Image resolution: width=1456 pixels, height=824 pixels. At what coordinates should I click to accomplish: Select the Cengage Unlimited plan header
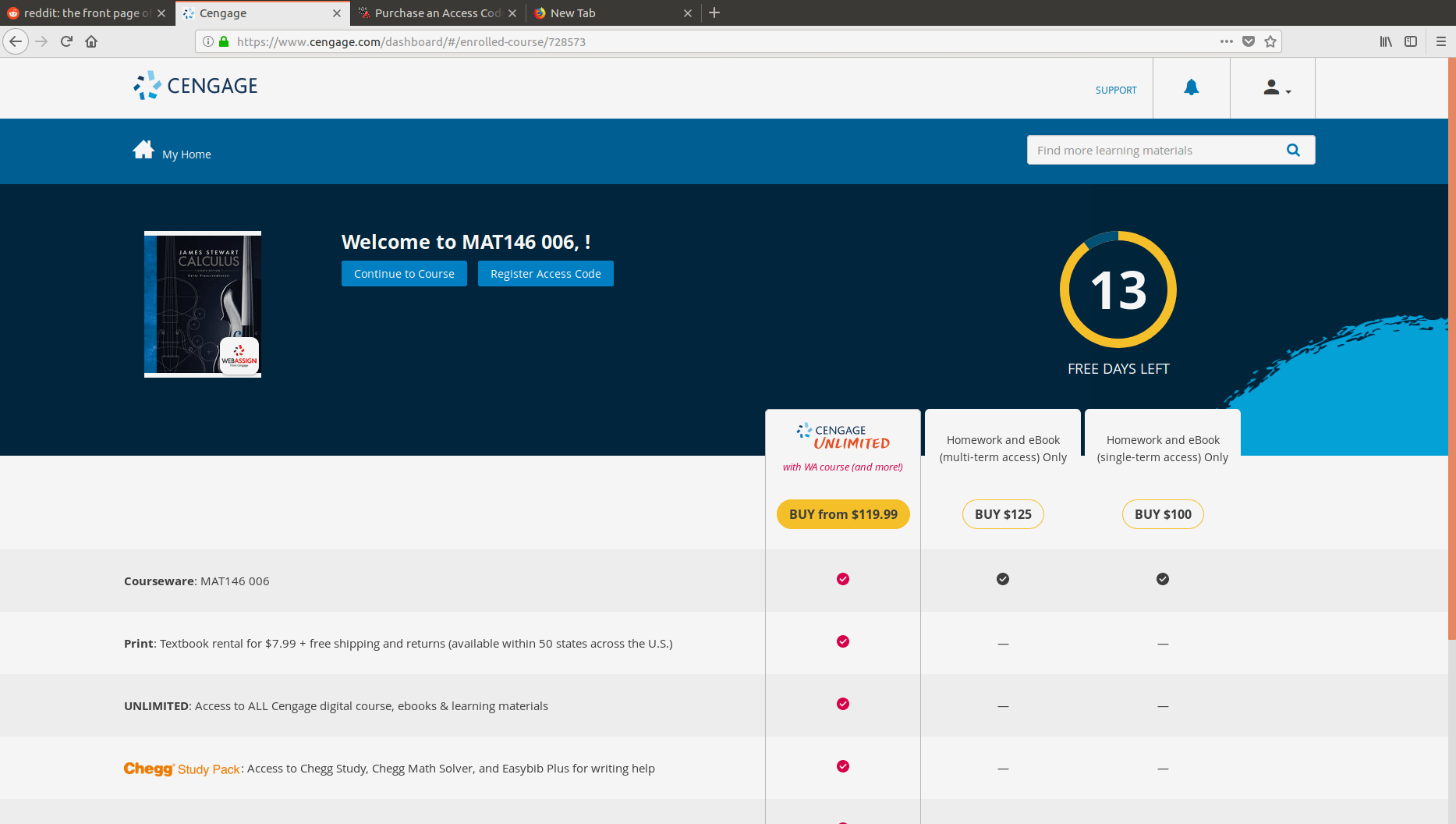point(843,448)
